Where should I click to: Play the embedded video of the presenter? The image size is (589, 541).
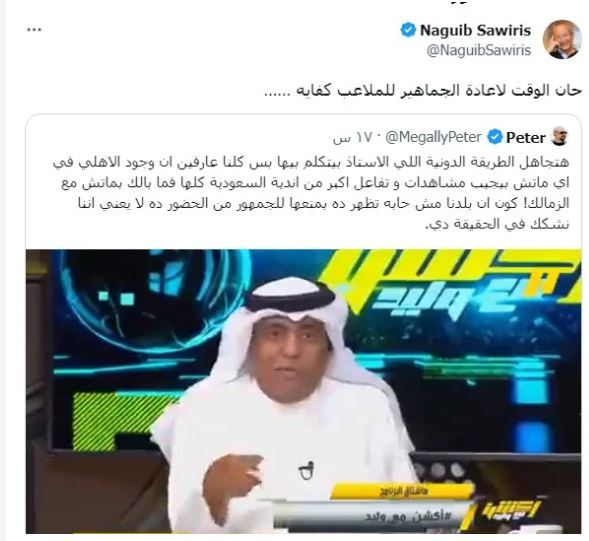coord(304,391)
